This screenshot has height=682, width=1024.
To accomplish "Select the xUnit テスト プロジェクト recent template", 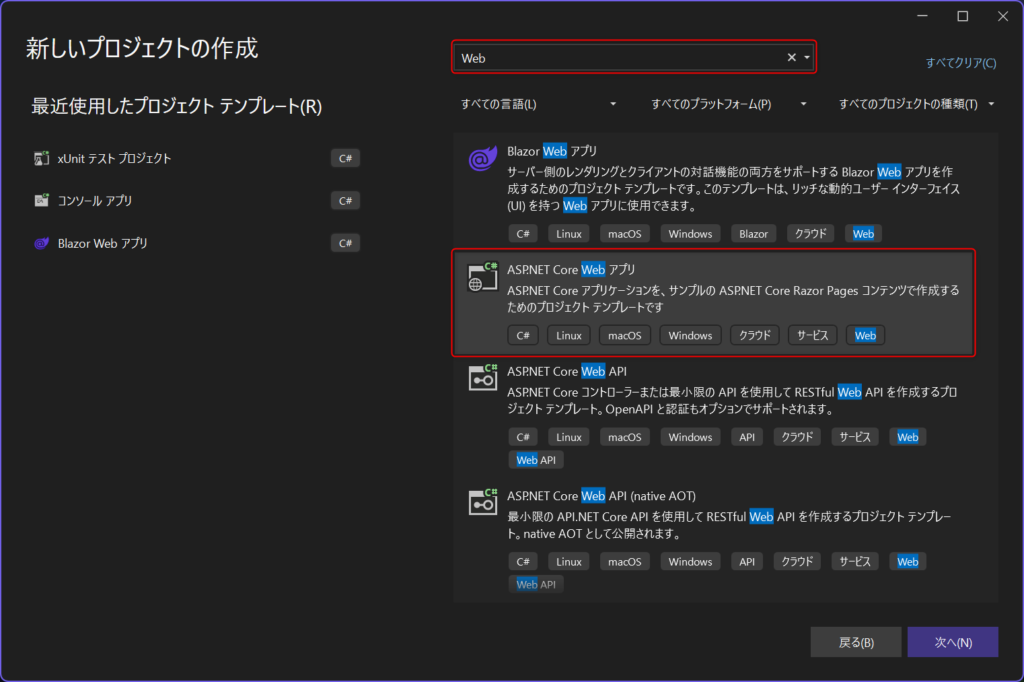I will tap(197, 158).
